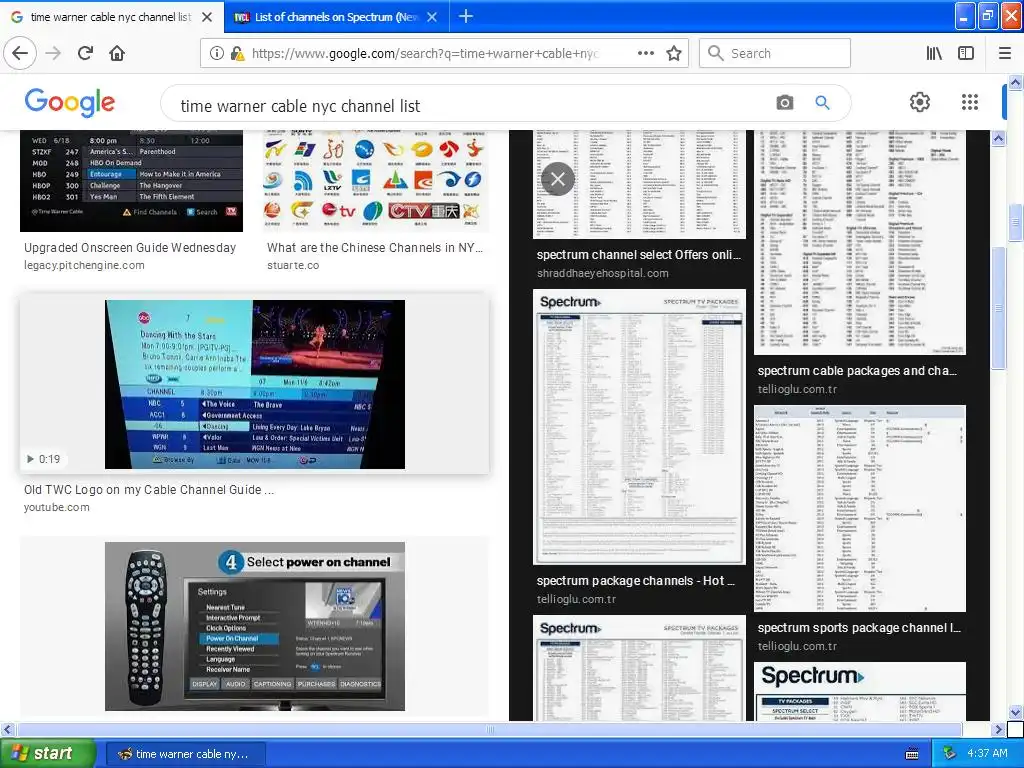
Task: Click horizontal scrollbar left arrow
Action: 7,729
